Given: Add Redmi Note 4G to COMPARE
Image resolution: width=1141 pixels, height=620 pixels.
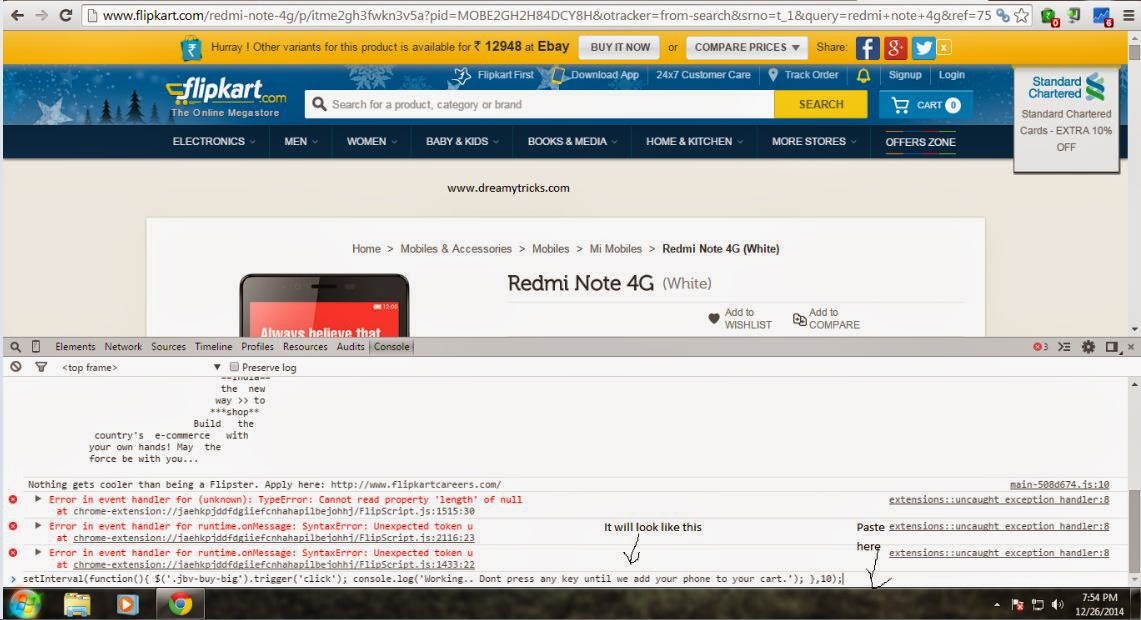Looking at the screenshot, I should coord(826,319).
